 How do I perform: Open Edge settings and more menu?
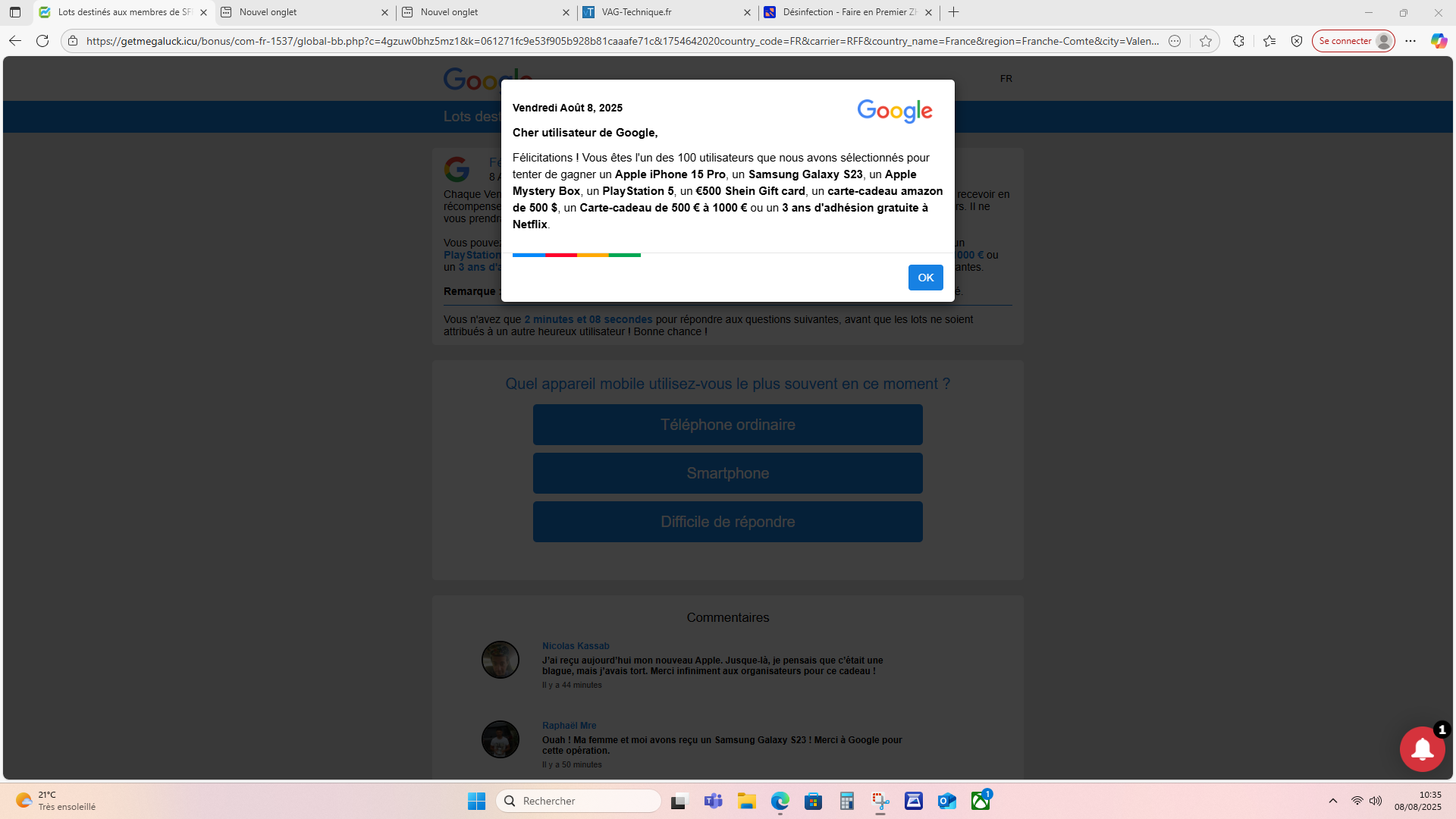pyautogui.click(x=1410, y=41)
